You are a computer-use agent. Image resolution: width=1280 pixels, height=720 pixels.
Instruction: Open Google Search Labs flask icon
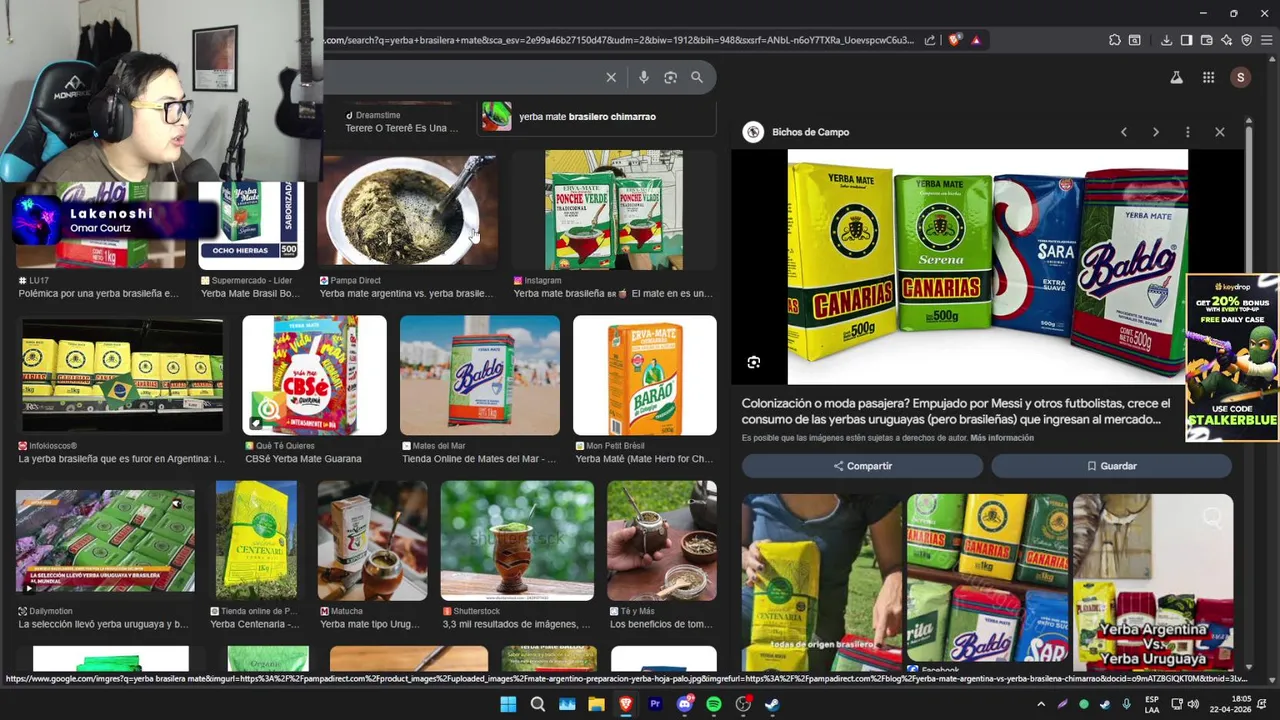coord(1177,77)
